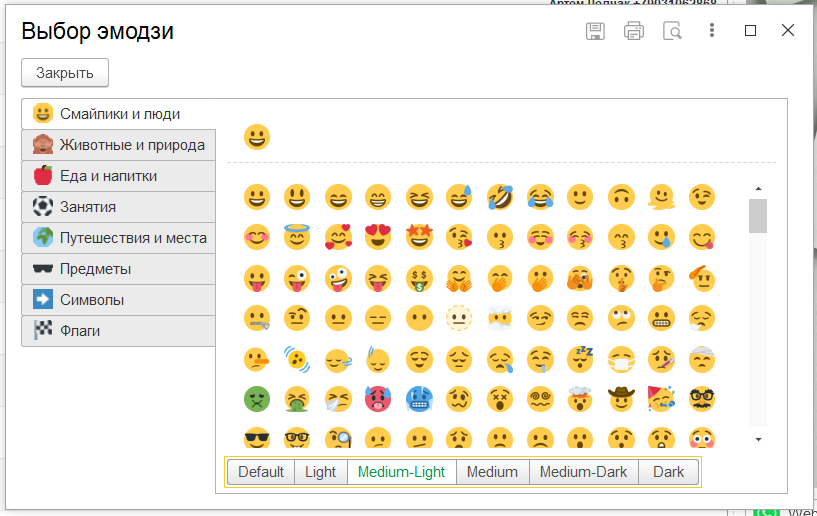This screenshot has height=516, width=817.
Task: Switch to Еда и напитки category
Action: (118, 176)
